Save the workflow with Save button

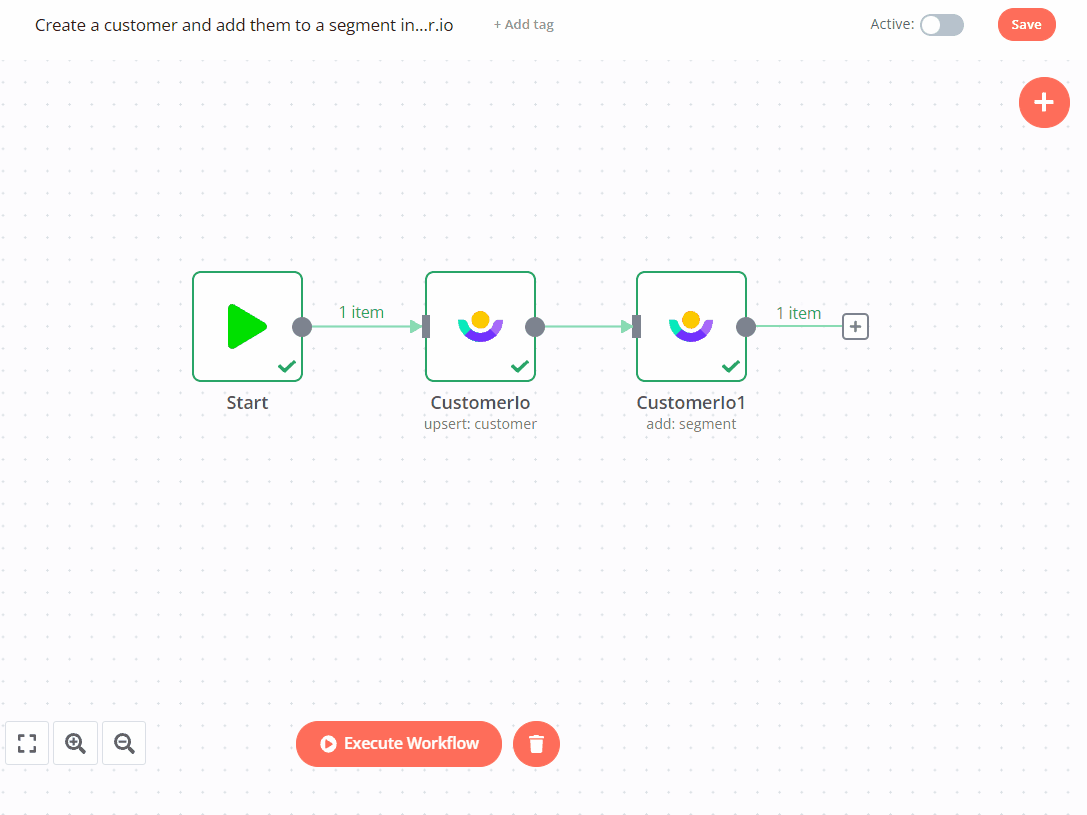1026,25
